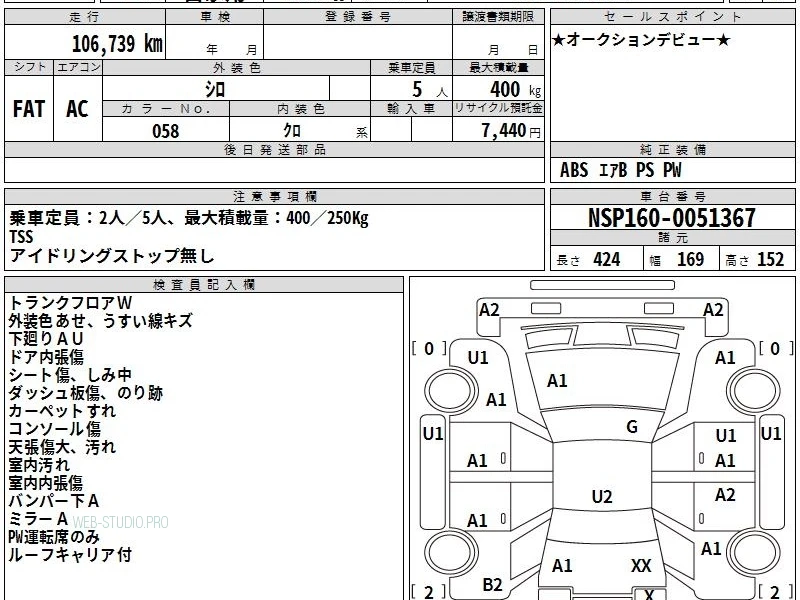800x600 pixels.
Task: Select the U2 mark on the roof diagram
Action: pos(602,496)
